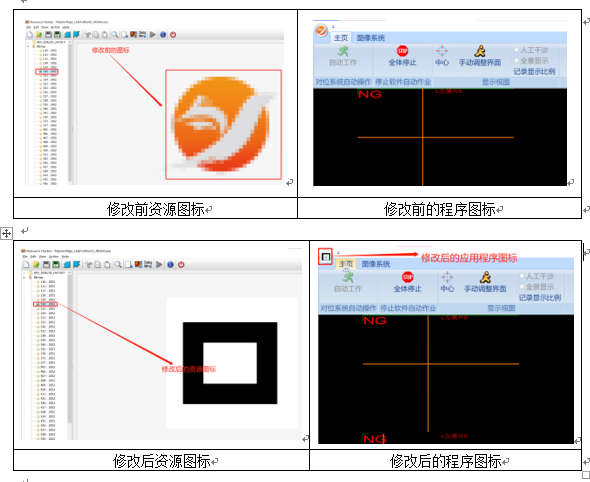The width and height of the screenshot is (590, 482).
Task: Click the 修改后资源图标 caption text
Action: (161, 461)
